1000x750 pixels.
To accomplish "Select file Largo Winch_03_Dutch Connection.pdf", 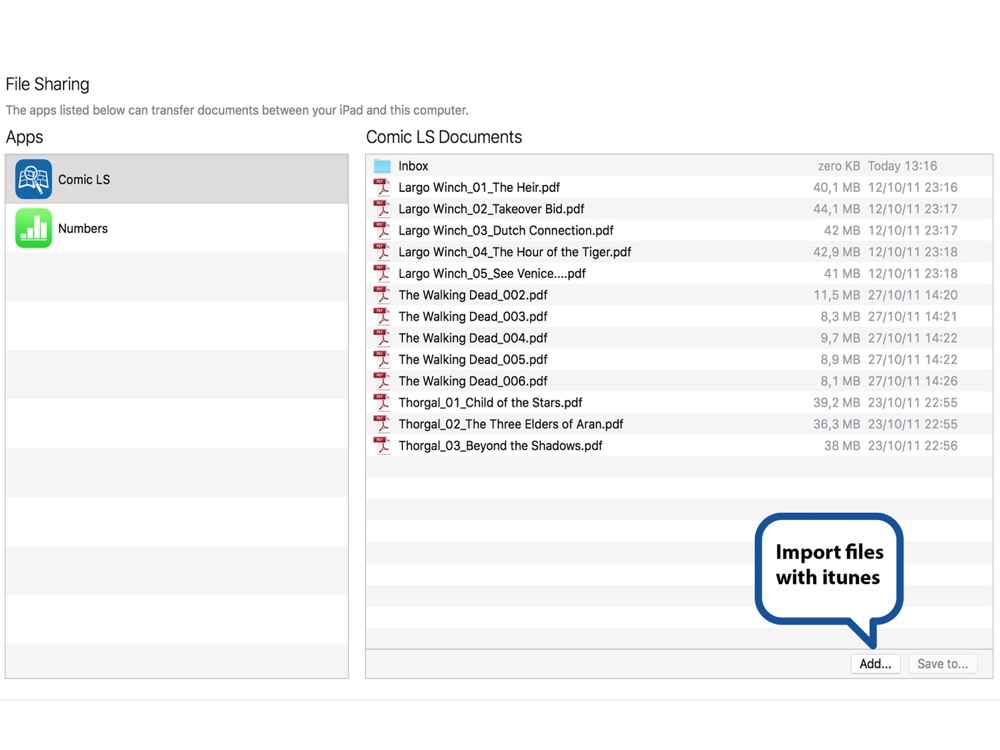I will pos(506,230).
